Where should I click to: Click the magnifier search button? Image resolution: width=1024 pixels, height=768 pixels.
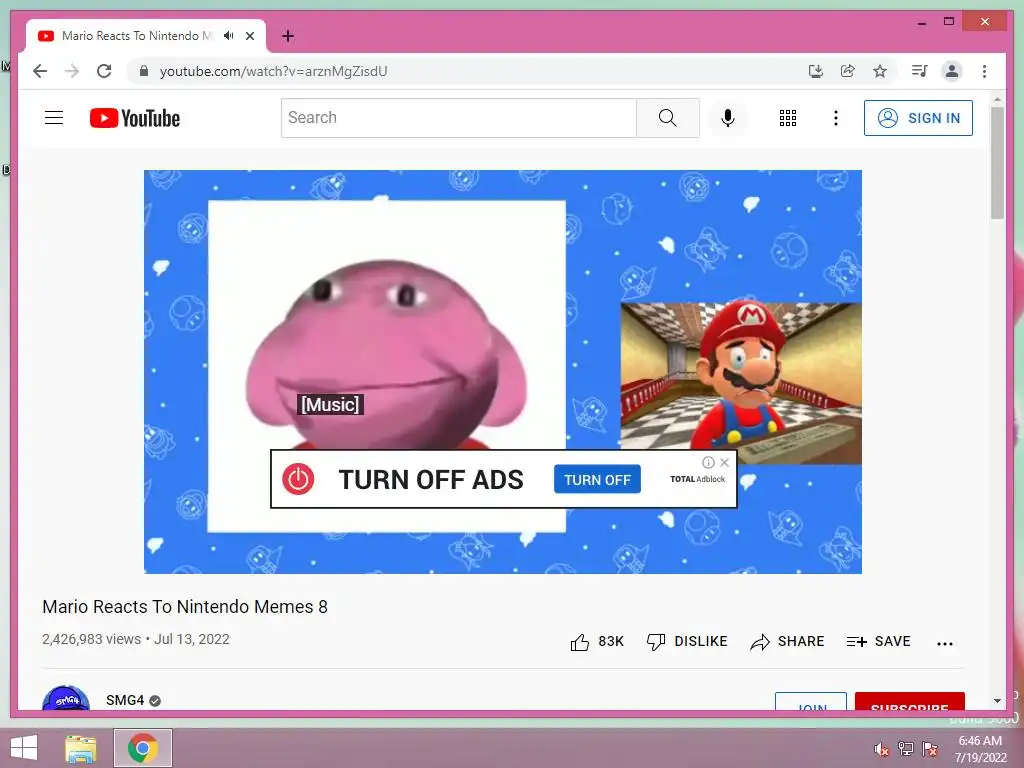click(667, 118)
